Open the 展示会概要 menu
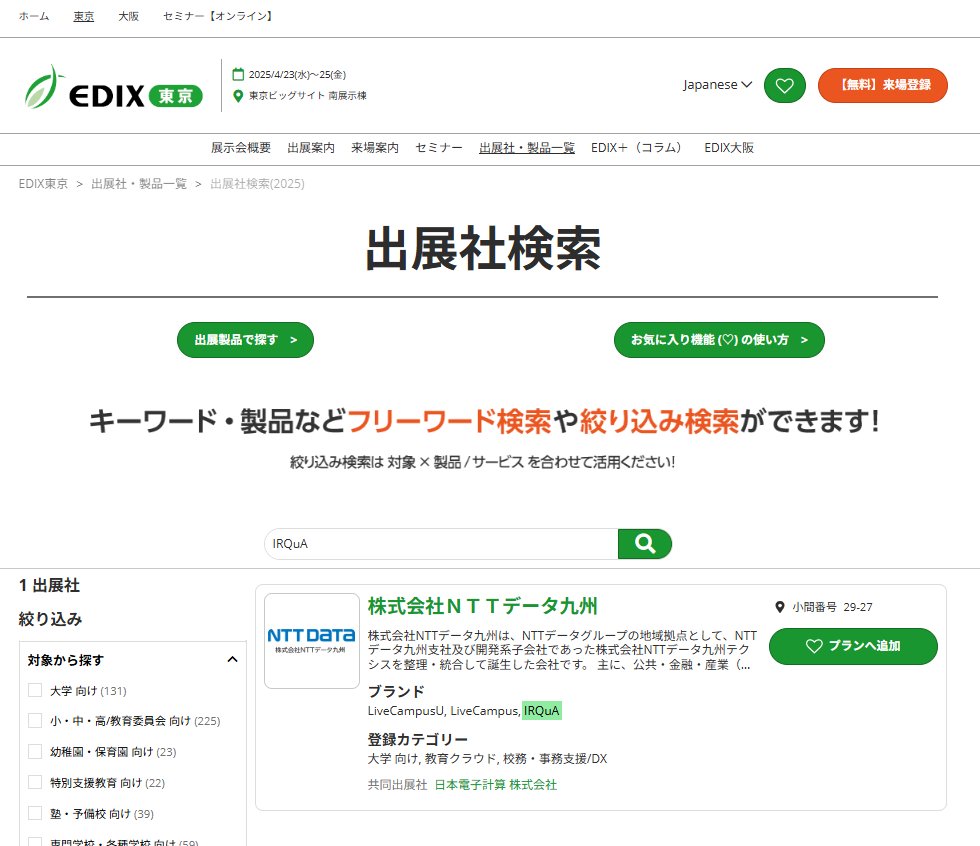This screenshot has width=980, height=846. click(x=241, y=147)
